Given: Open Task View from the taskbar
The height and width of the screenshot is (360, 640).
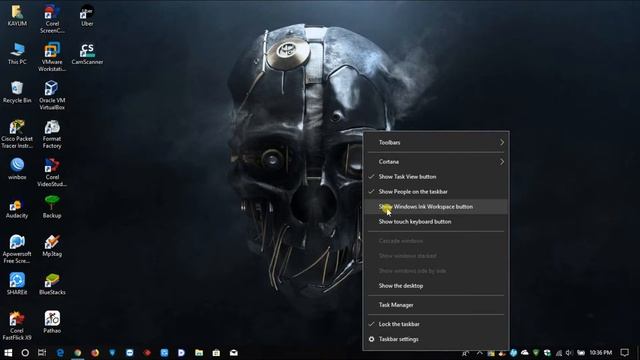Looking at the screenshot, I should click(42, 353).
